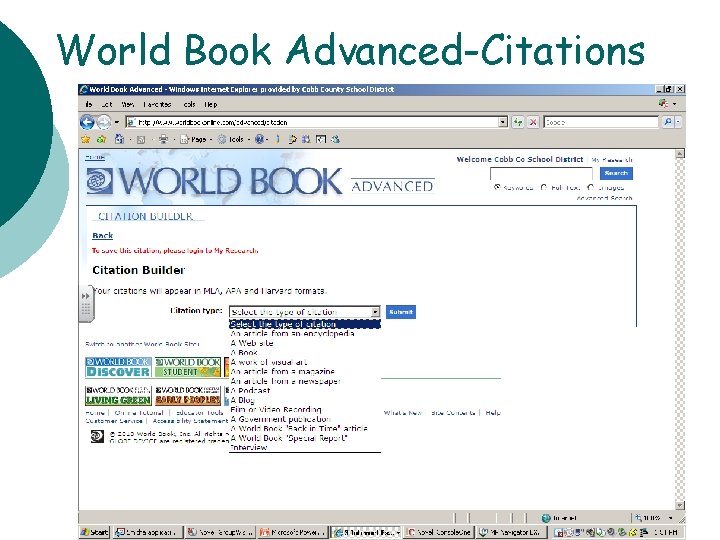The width and height of the screenshot is (720, 540).
Task: Click the browser Forward arrow button
Action: pos(104,122)
